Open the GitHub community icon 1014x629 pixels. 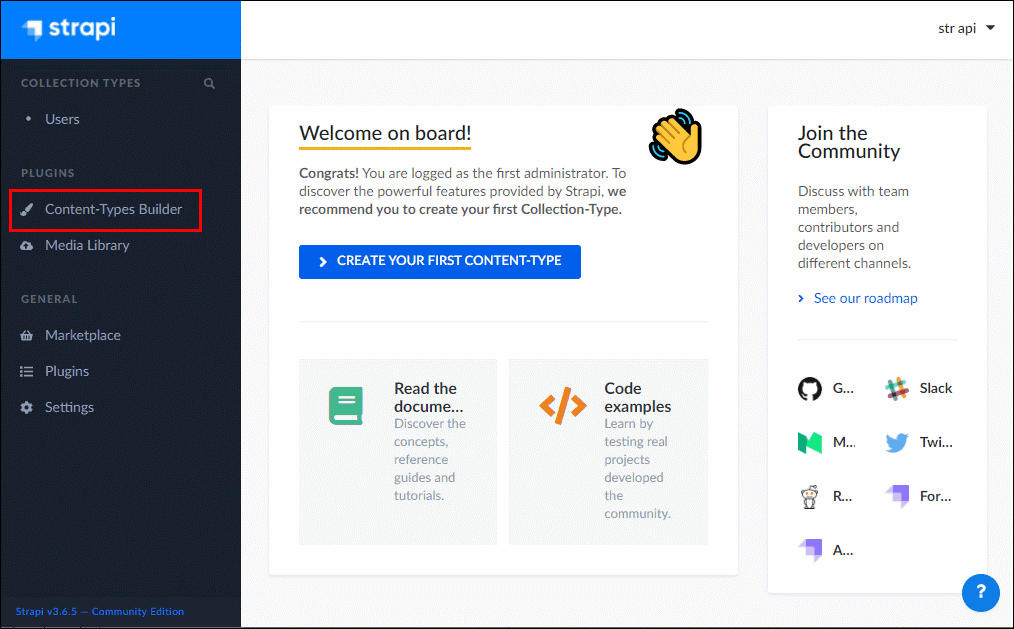(810, 389)
